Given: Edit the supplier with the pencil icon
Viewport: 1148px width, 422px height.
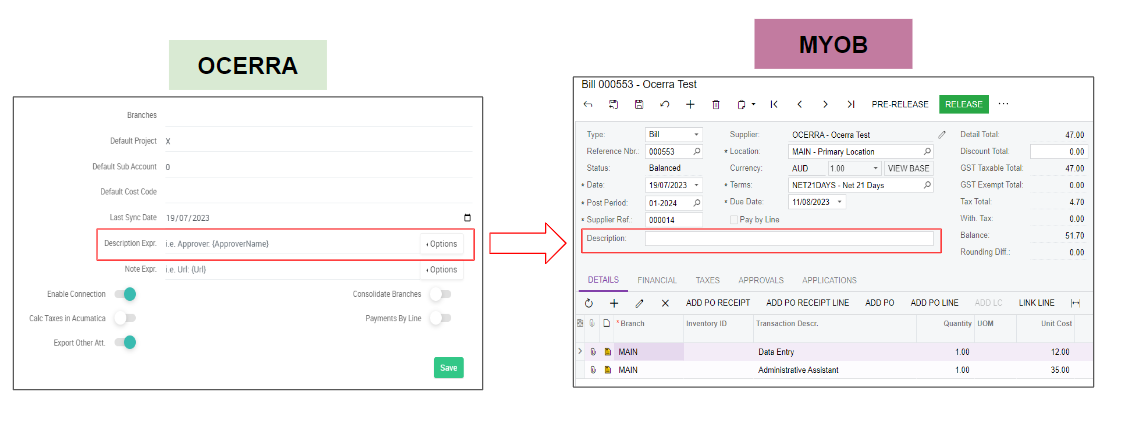Looking at the screenshot, I should coord(942,135).
